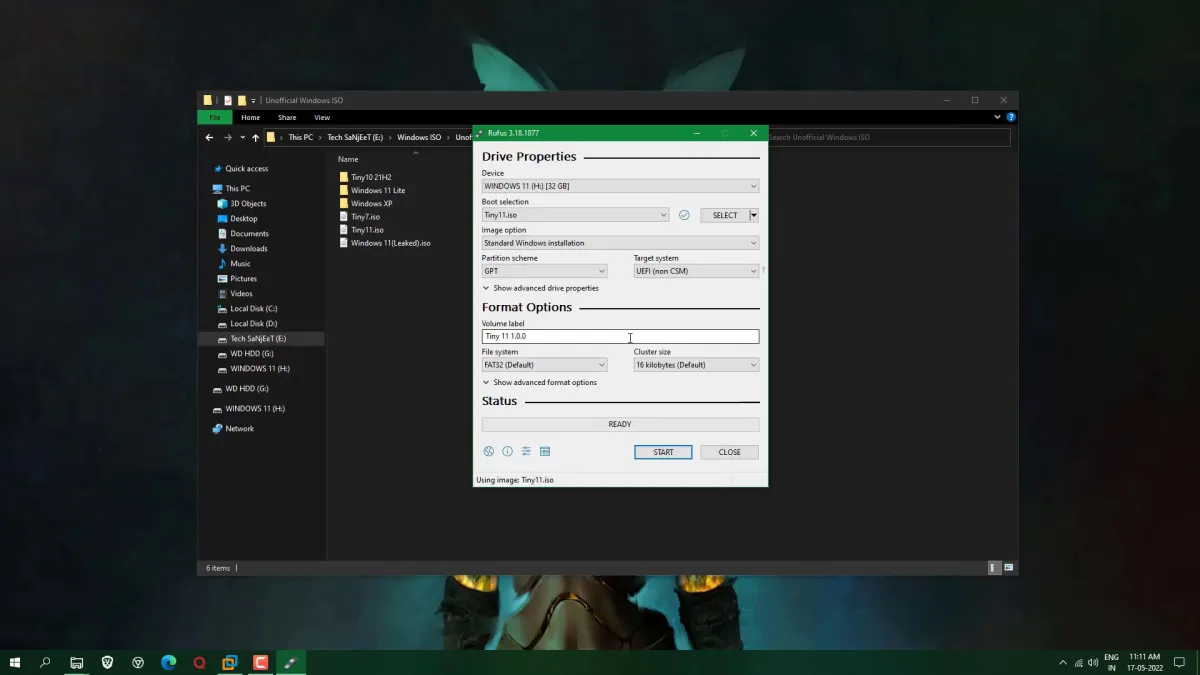Open Explorer help question mark icon
1200x675 pixels.
[x=1010, y=117]
